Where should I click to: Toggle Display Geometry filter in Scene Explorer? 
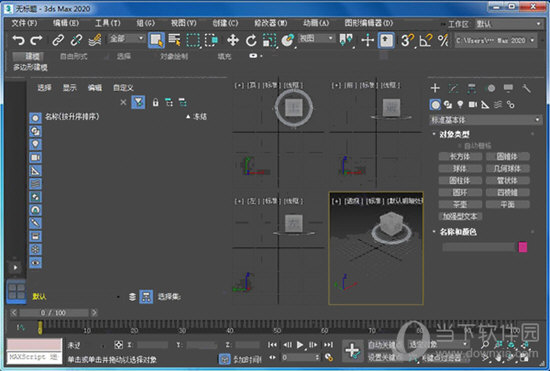35,118
